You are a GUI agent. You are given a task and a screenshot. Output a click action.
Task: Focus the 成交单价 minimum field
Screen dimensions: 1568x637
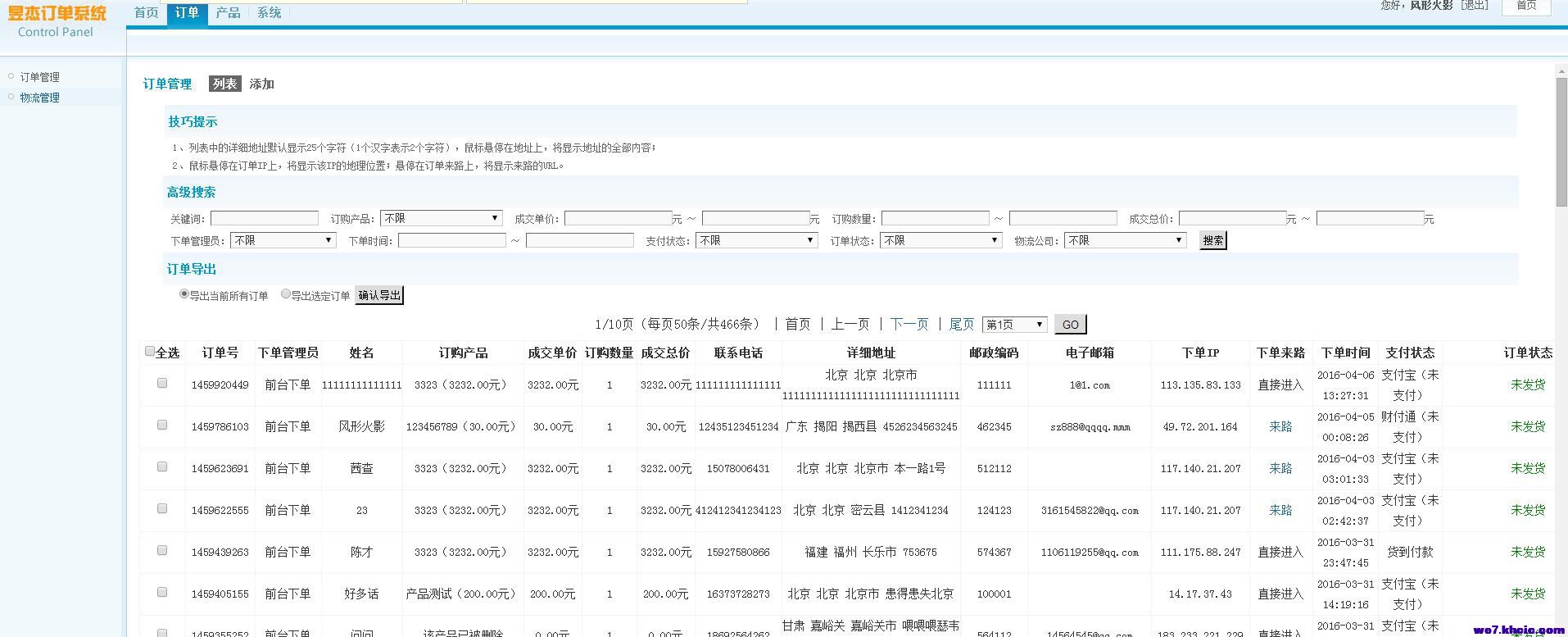pyautogui.click(x=619, y=218)
